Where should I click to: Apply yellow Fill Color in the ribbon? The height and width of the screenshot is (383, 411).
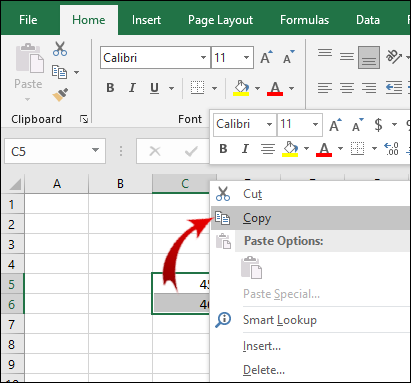pos(241,88)
